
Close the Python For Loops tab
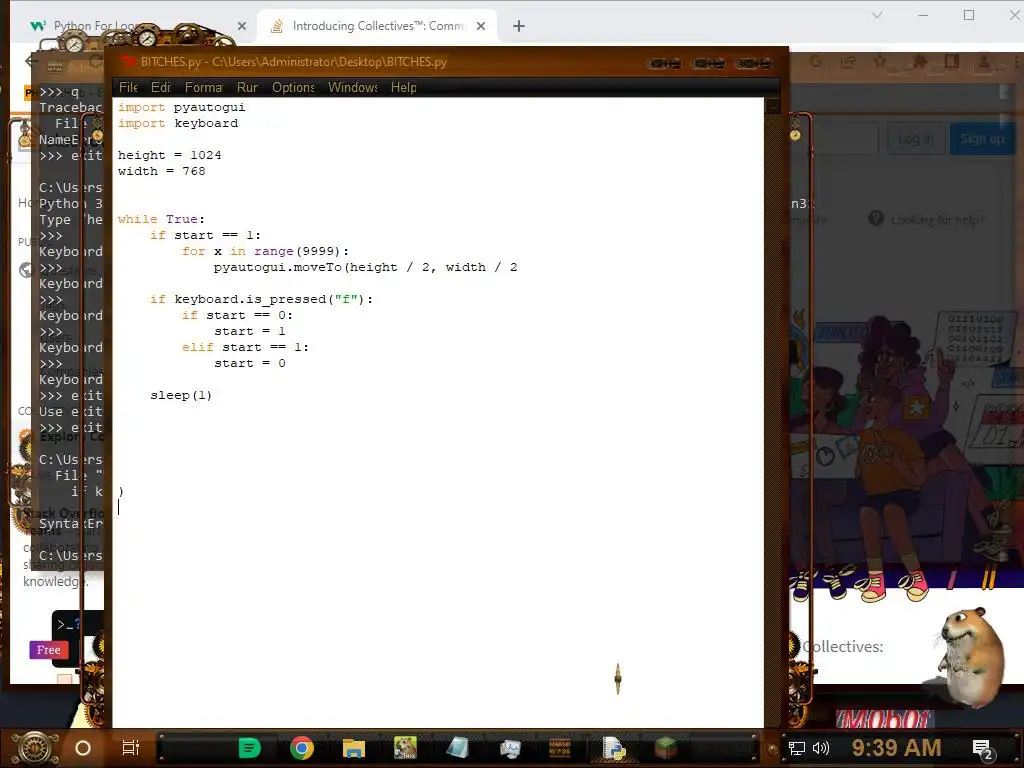[x=242, y=26]
